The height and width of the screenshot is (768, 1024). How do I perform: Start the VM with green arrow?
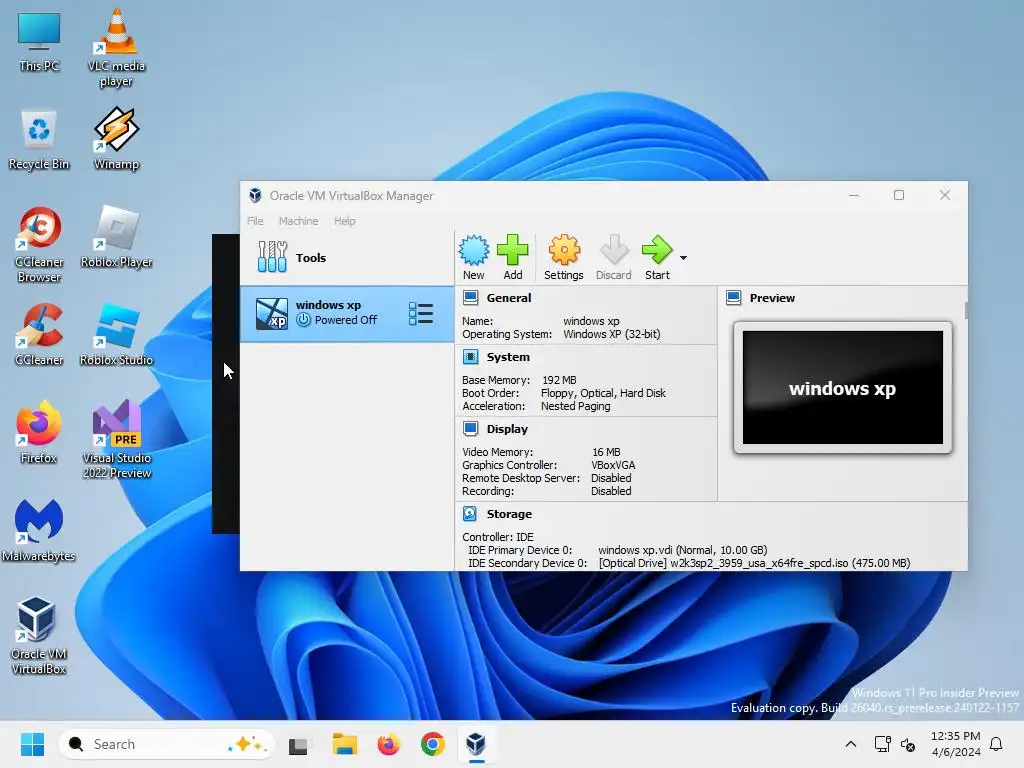tap(657, 257)
